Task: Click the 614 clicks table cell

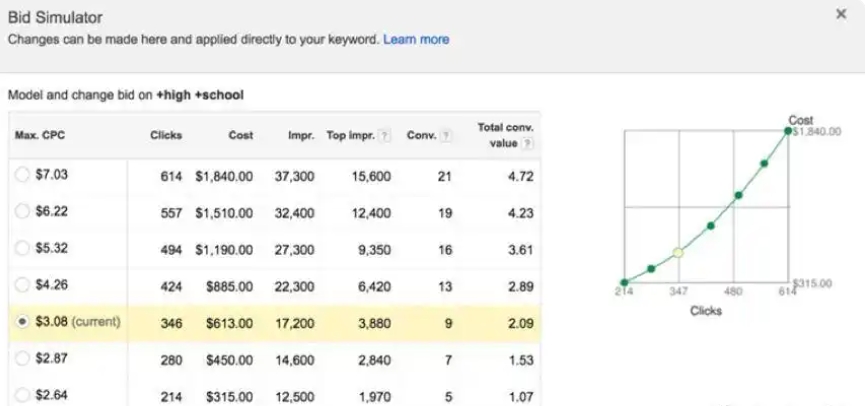Action: click(x=171, y=177)
